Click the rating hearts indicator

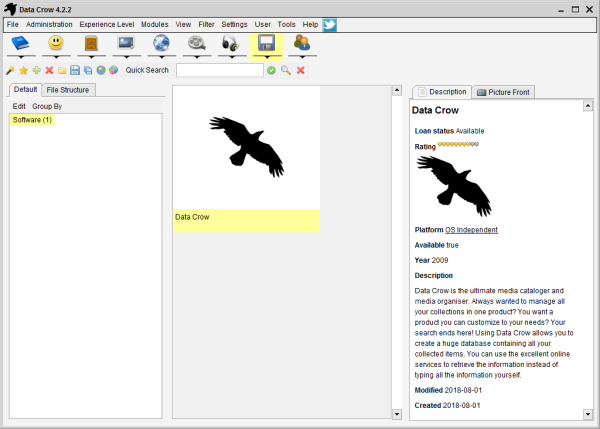coord(458,144)
